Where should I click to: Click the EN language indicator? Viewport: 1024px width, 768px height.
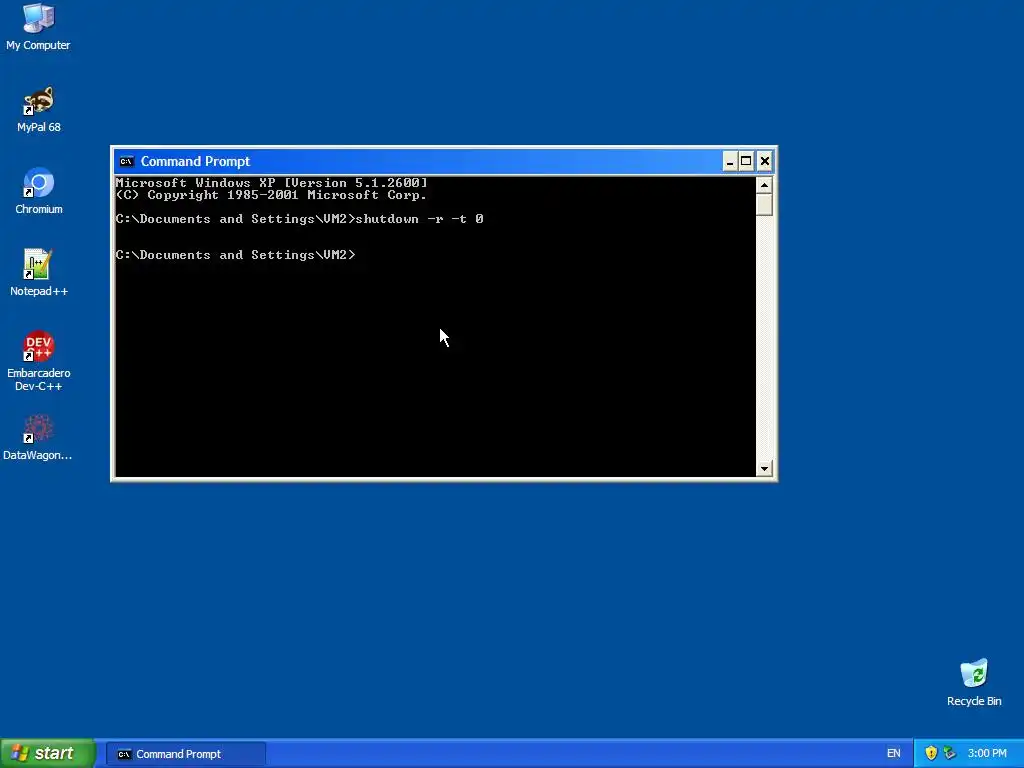coord(893,753)
